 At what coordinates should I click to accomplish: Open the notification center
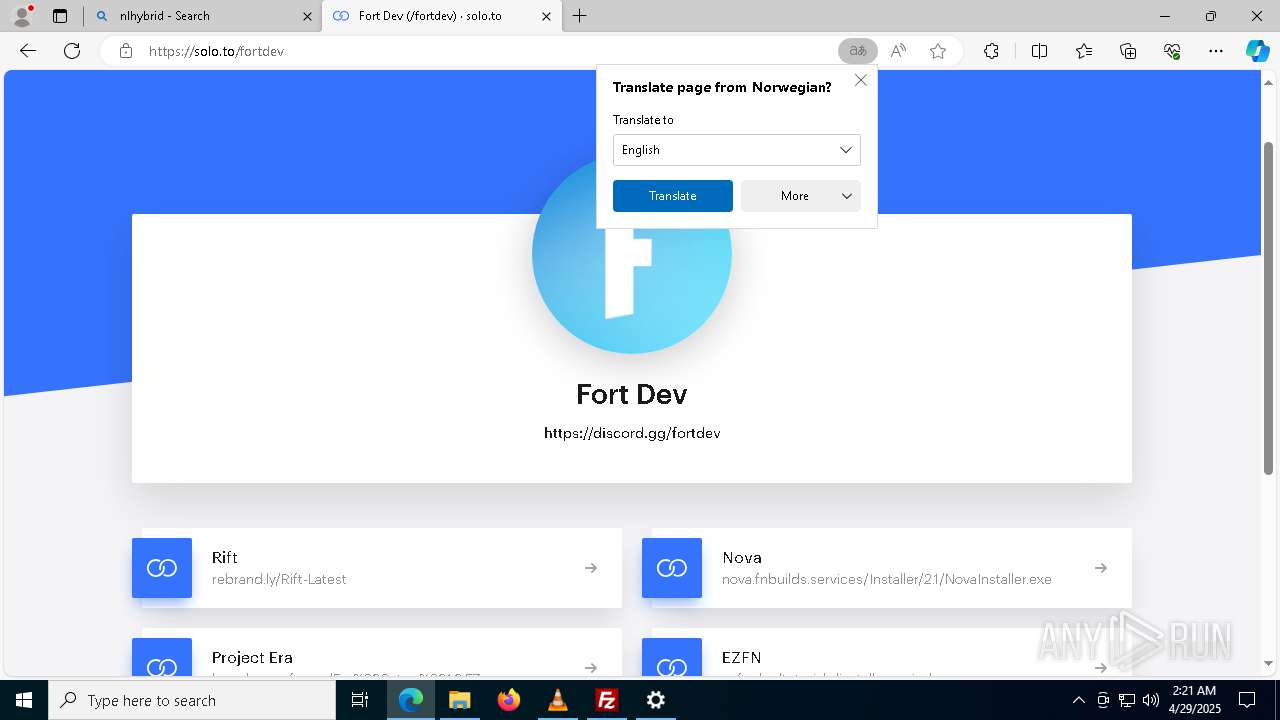(1247, 700)
